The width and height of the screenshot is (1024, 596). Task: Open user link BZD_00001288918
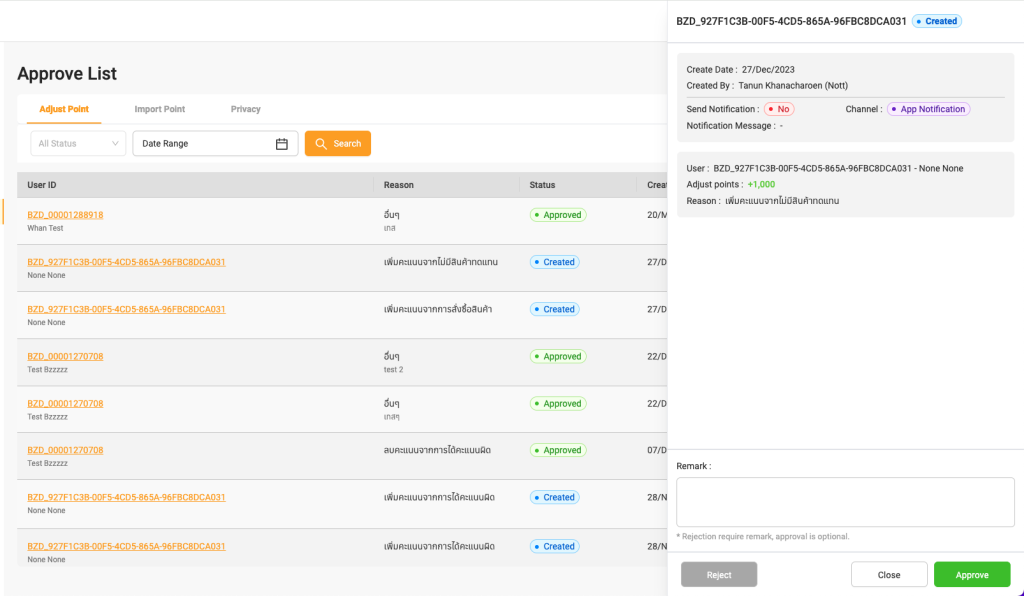click(65, 215)
